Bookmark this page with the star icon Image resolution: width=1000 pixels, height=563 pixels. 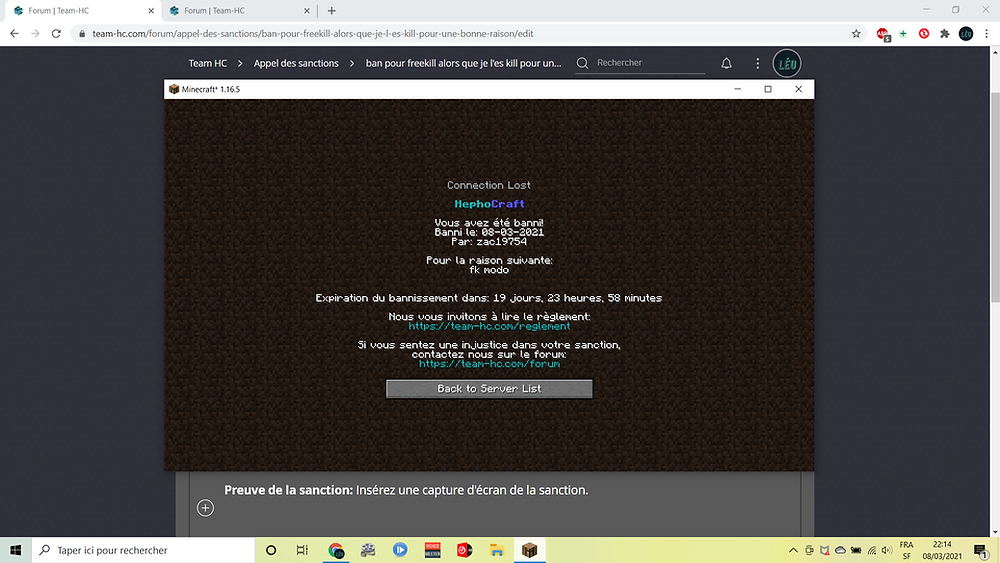pos(856,34)
